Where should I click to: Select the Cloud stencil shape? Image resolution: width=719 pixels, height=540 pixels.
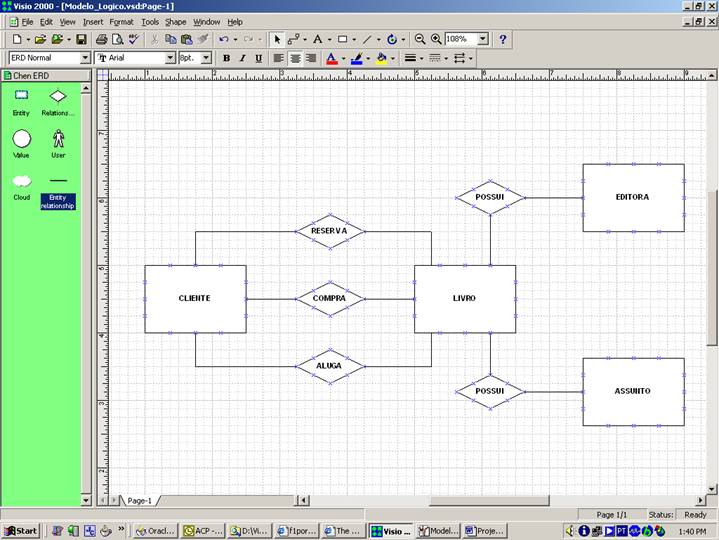pyautogui.click(x=21, y=181)
